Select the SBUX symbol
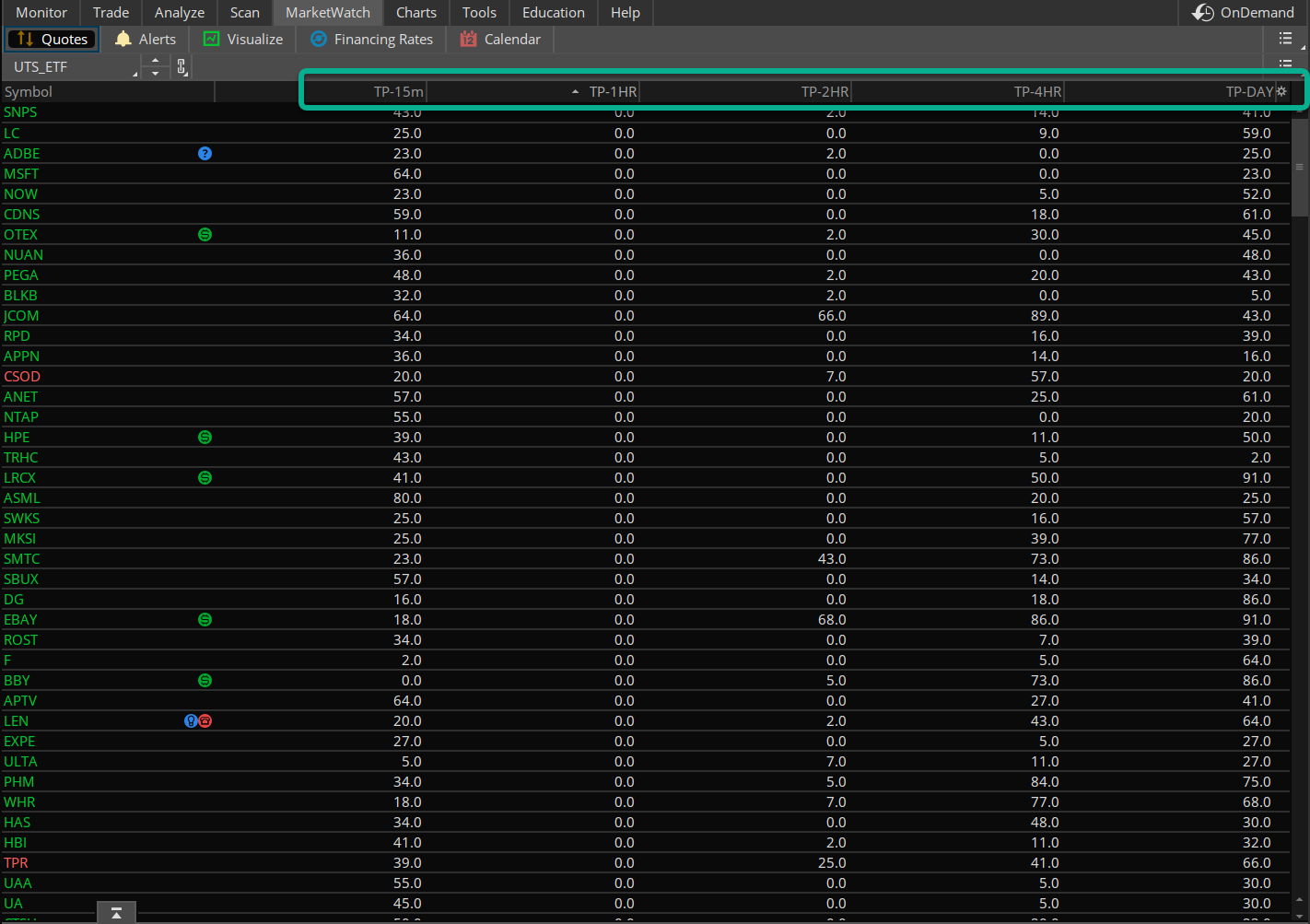The width and height of the screenshot is (1310, 924). (x=21, y=579)
